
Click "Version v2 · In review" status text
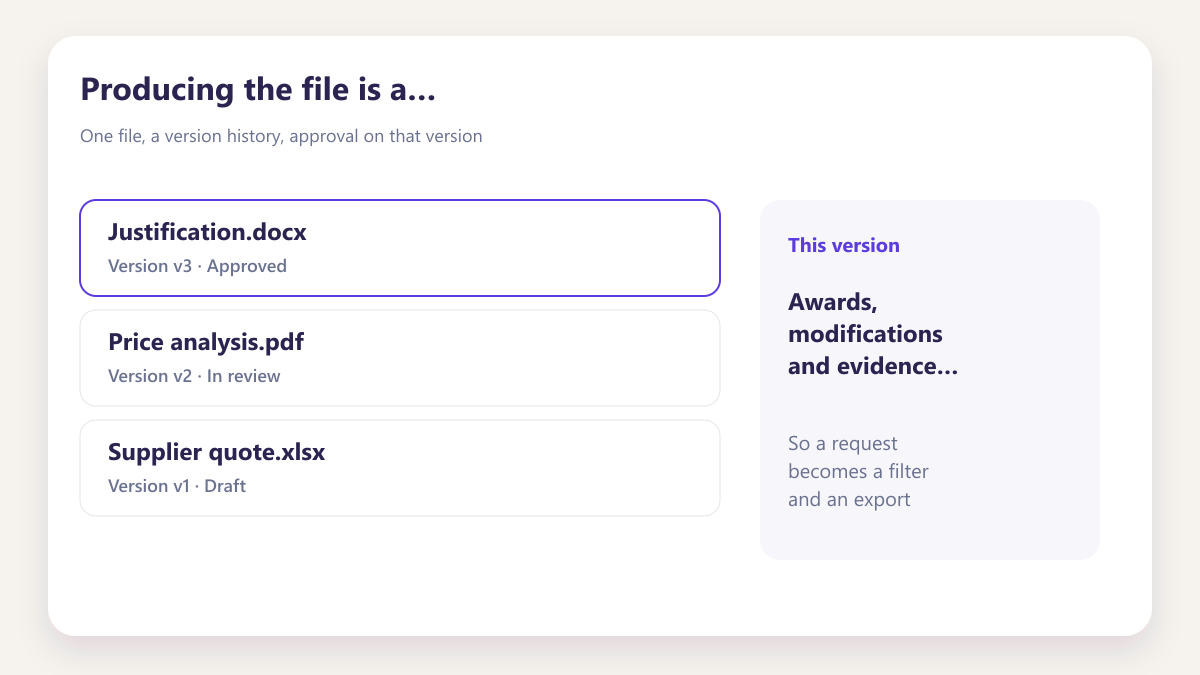(194, 376)
